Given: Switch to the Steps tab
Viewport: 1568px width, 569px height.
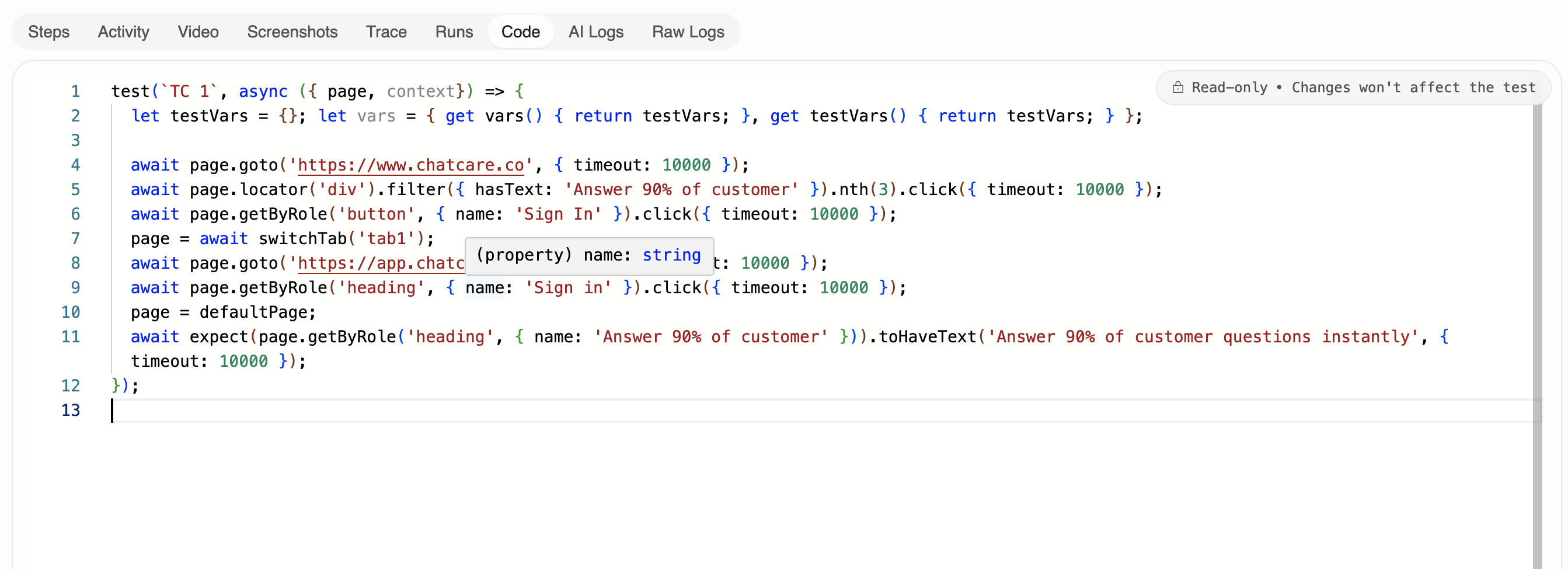Looking at the screenshot, I should tap(48, 32).
